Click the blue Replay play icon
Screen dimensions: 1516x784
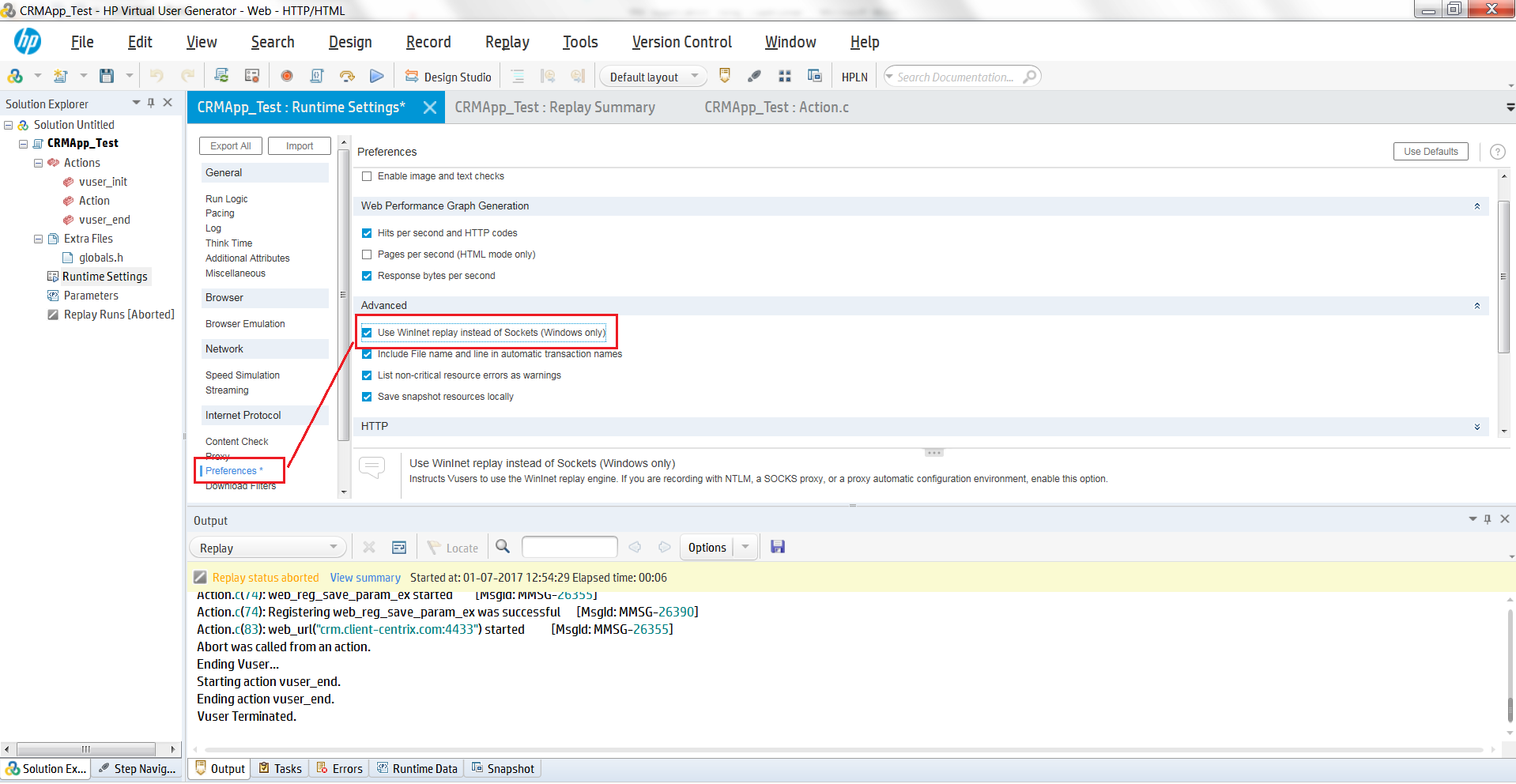click(377, 77)
